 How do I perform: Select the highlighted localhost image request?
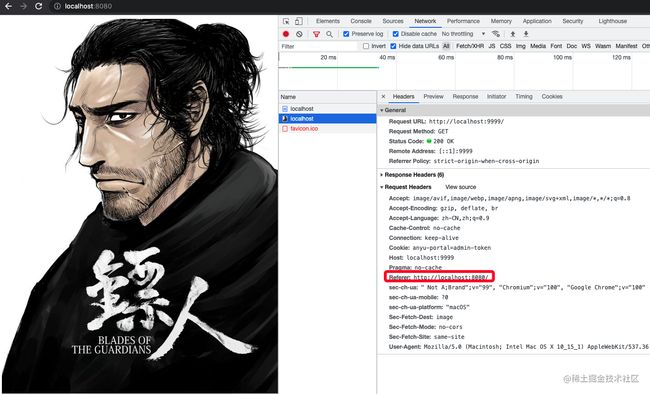(x=327, y=119)
